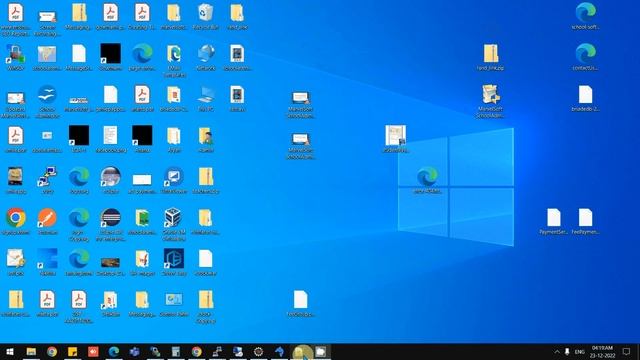Open the contactUs... Edge shortcut
This screenshot has width=640, height=360.
586,53
